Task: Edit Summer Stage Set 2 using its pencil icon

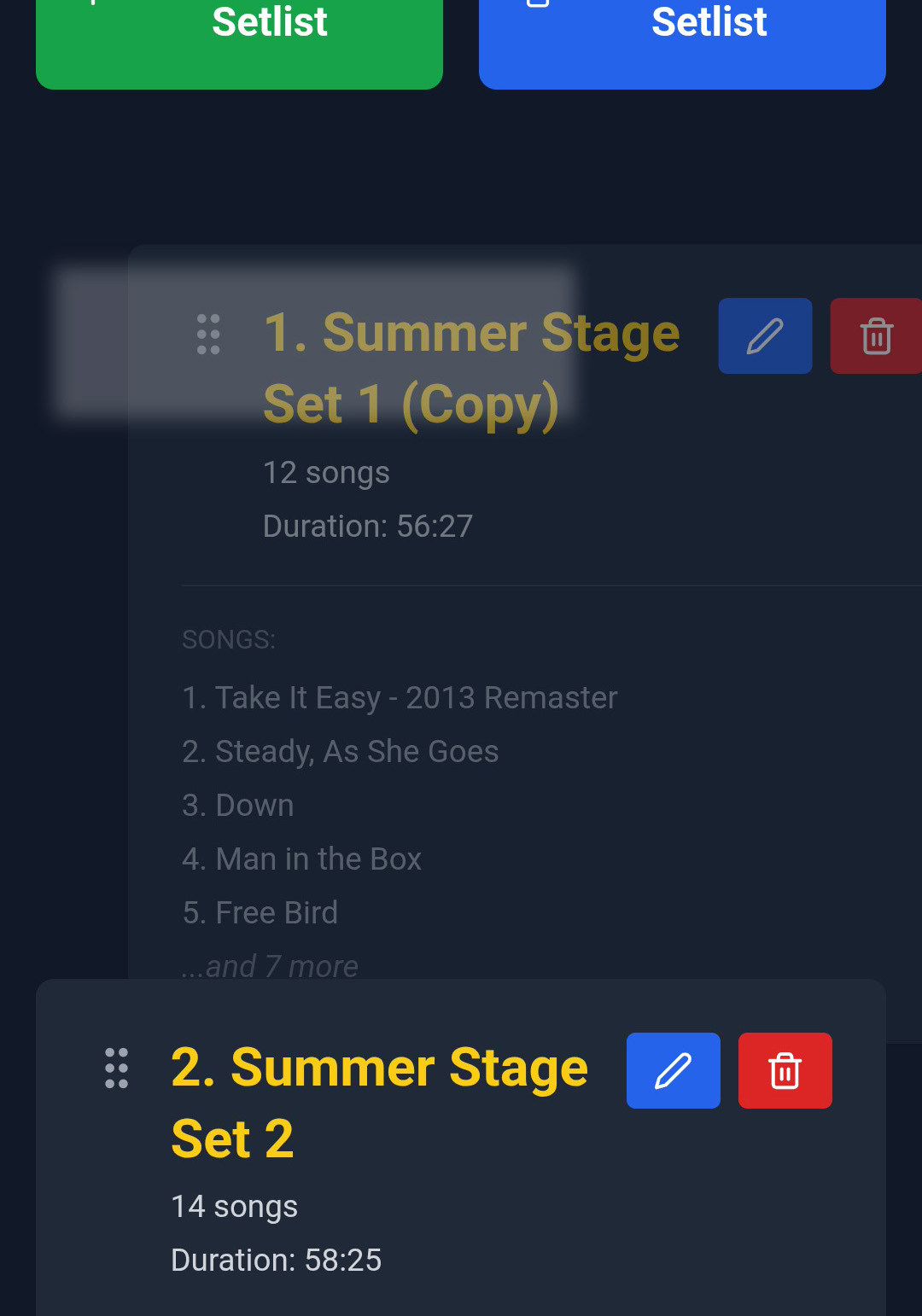Action: click(673, 1070)
